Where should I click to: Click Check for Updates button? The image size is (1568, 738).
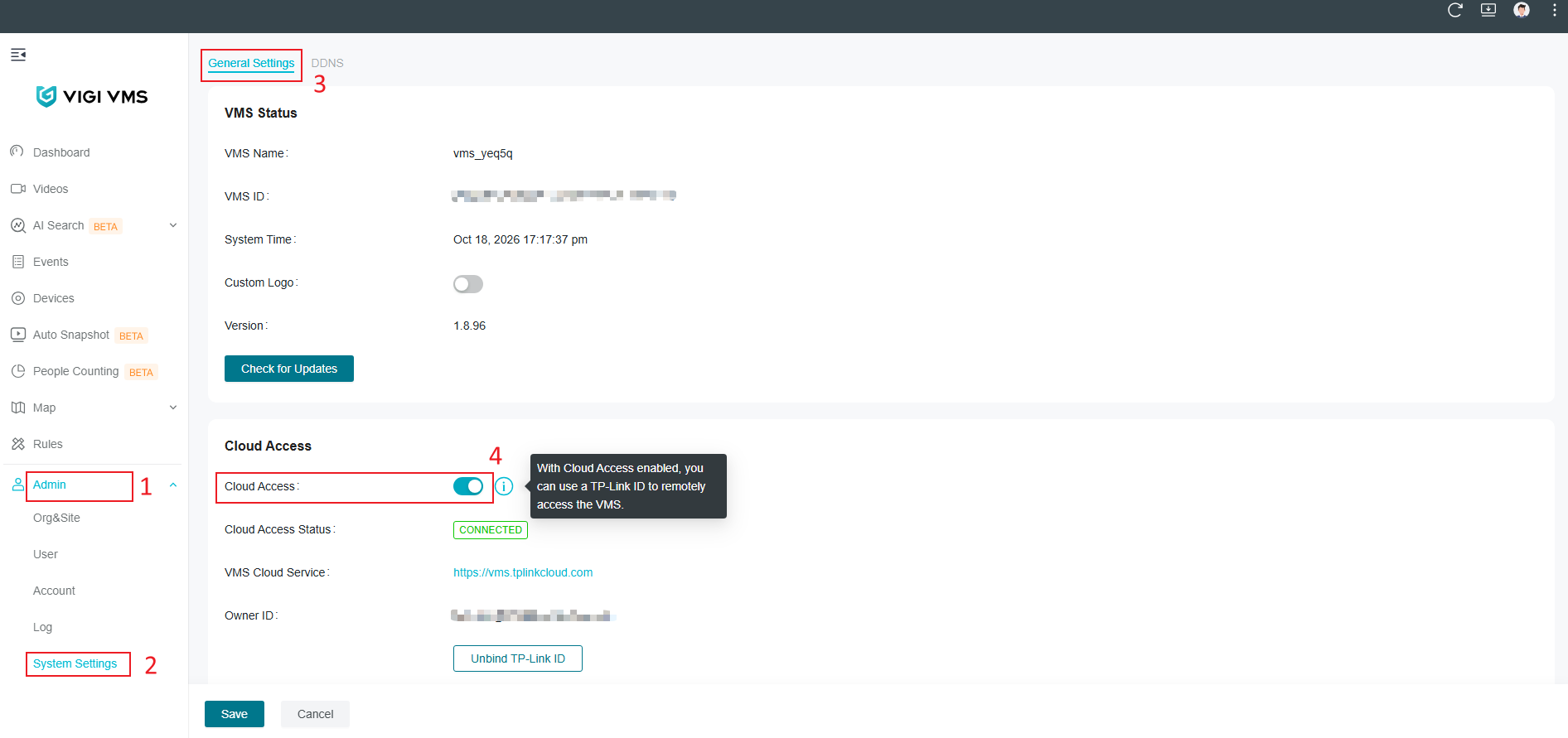pyautogui.click(x=289, y=369)
